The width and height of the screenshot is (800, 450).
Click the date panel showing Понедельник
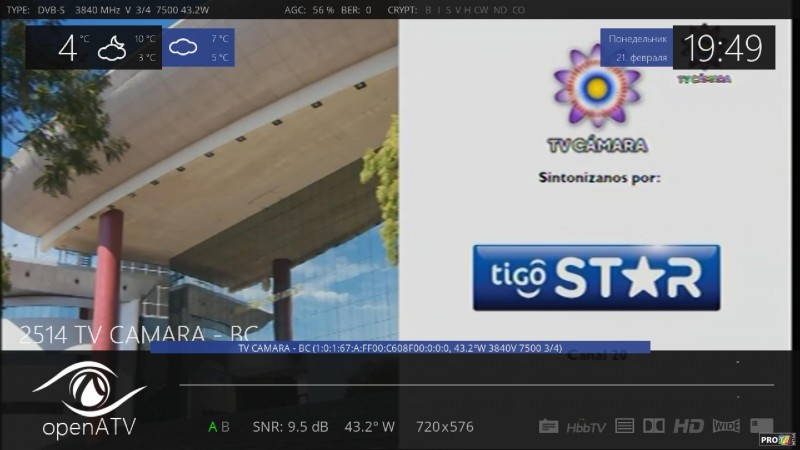[635, 47]
